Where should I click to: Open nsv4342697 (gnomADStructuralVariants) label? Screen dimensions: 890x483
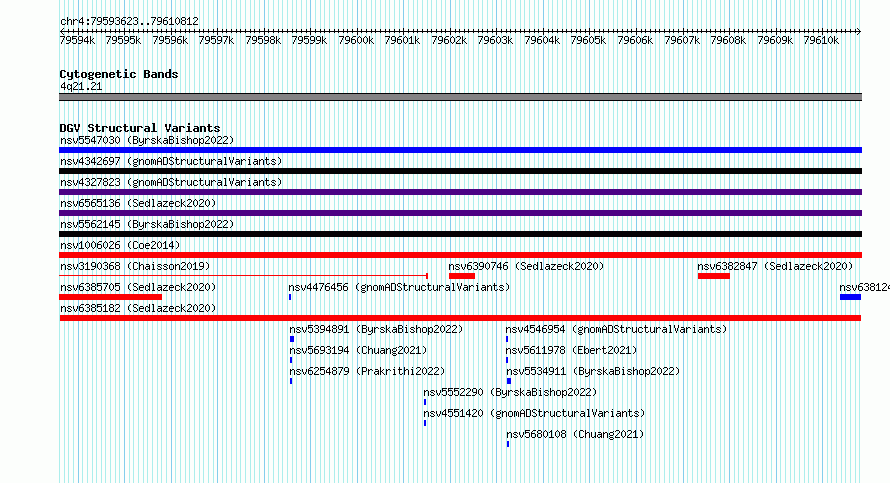coord(171,161)
